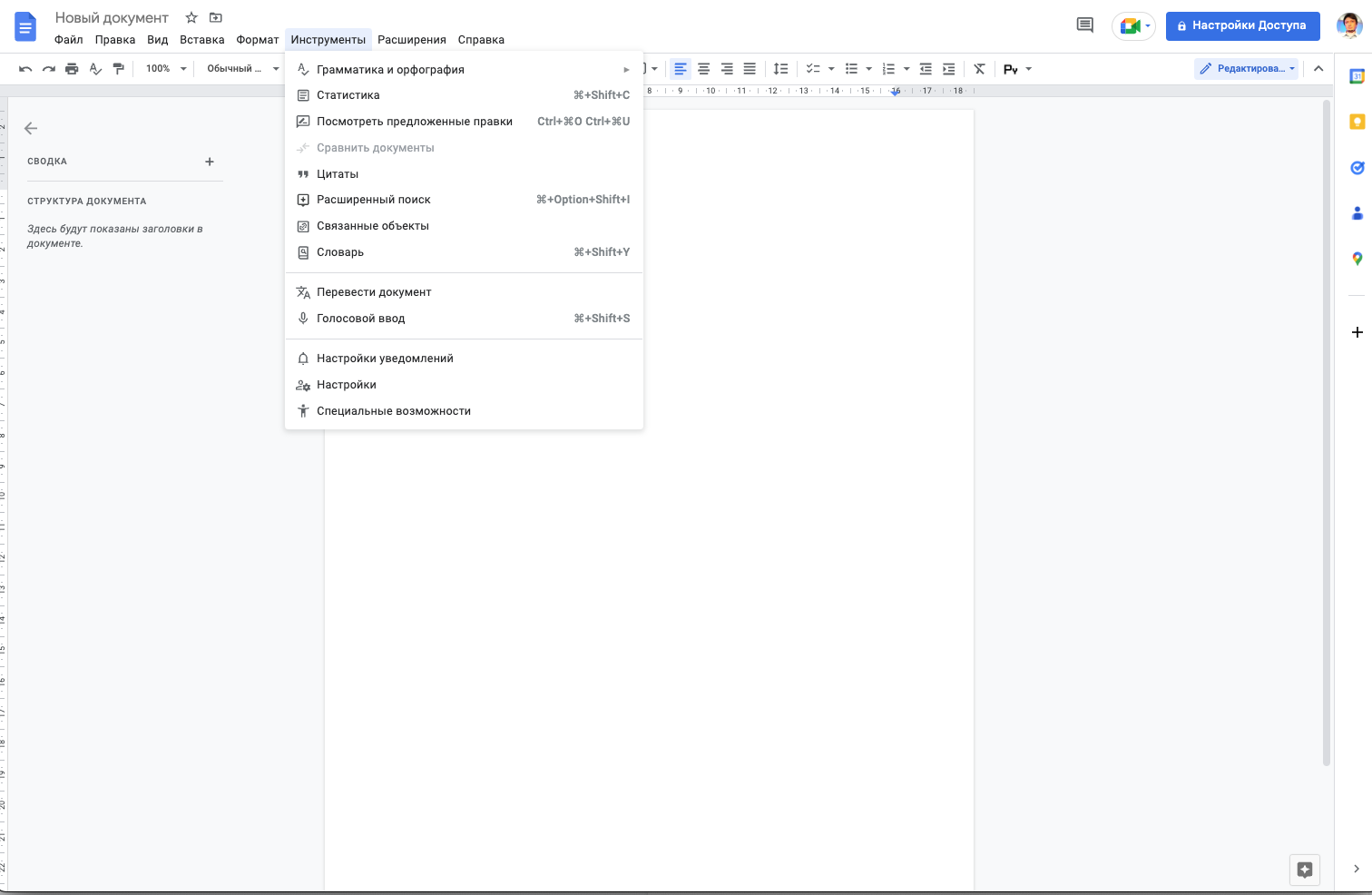The height and width of the screenshot is (895, 1372).
Task: Expand numbered list options arrow
Action: (906, 69)
